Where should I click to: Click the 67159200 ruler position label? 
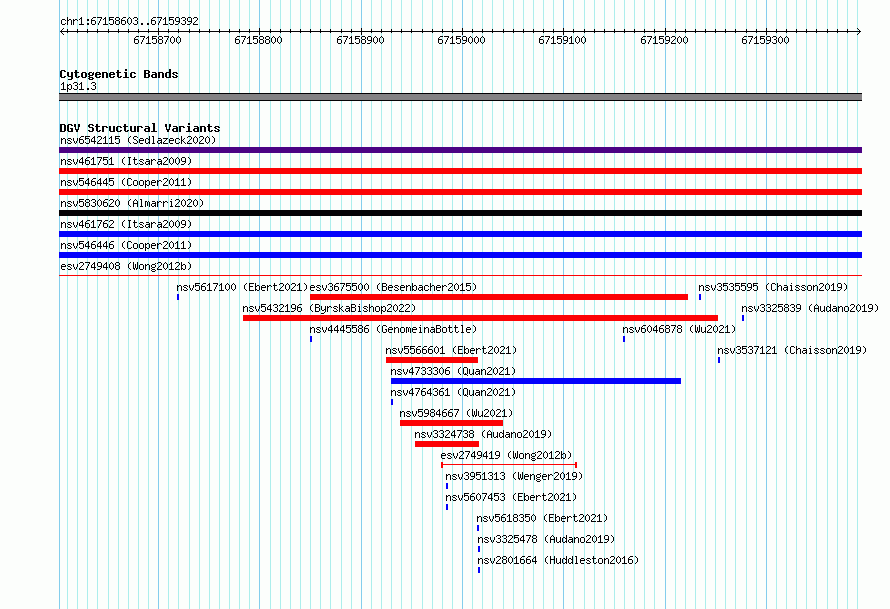point(664,40)
